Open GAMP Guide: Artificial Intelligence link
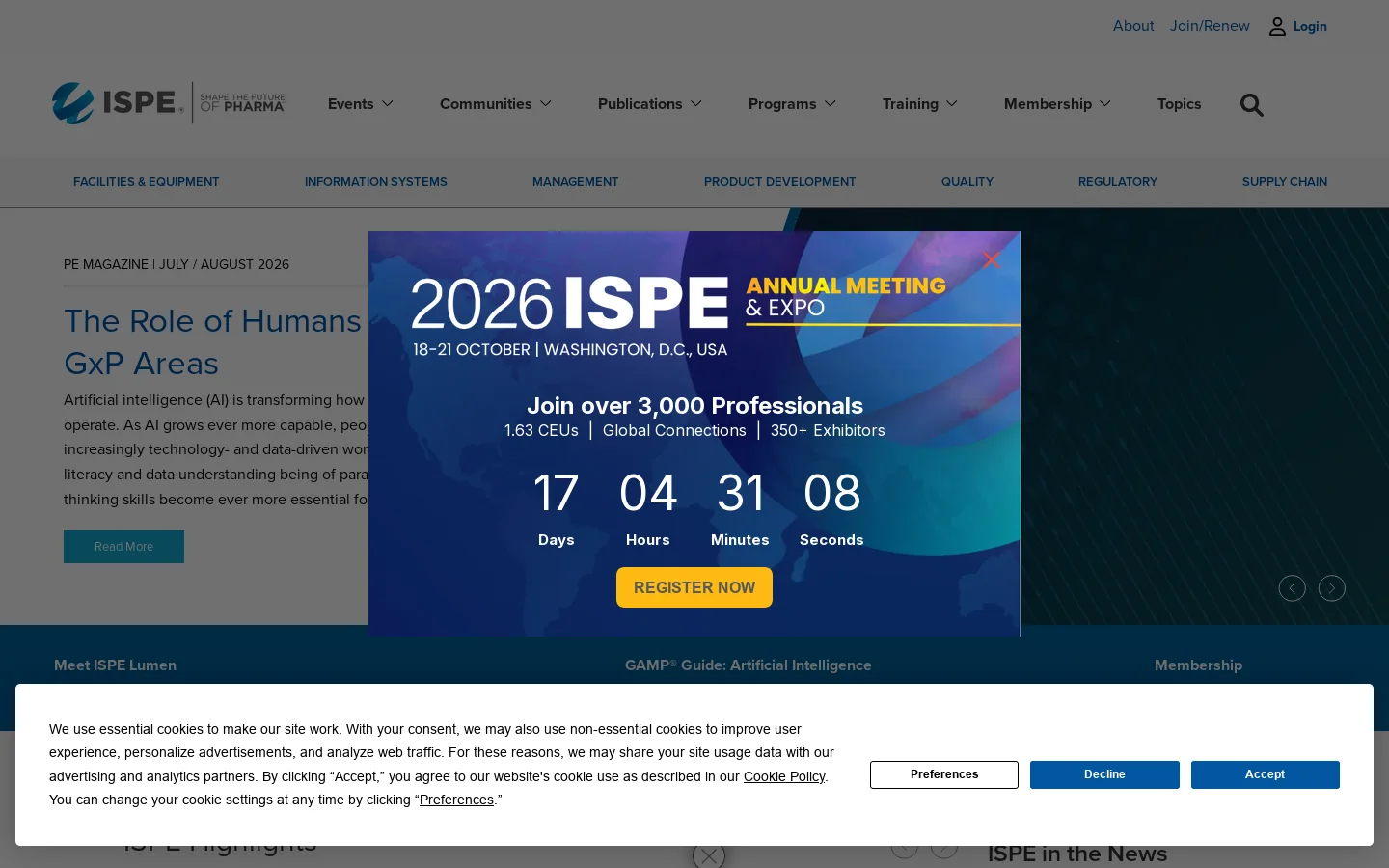Screen dimensions: 1389x868 coord(749,665)
